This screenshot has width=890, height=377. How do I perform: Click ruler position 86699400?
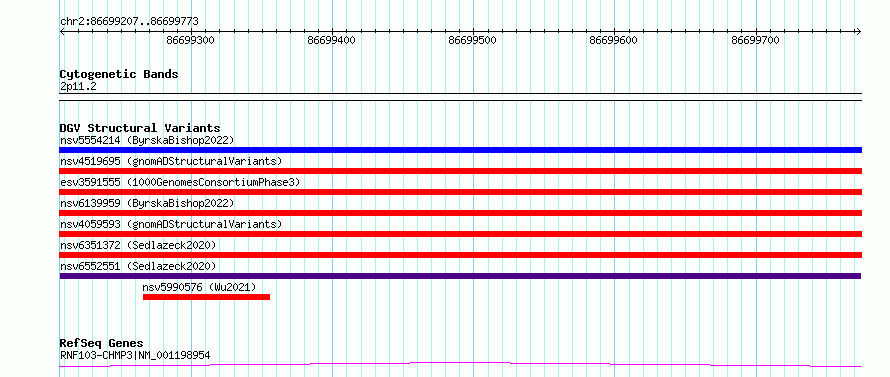(331, 40)
